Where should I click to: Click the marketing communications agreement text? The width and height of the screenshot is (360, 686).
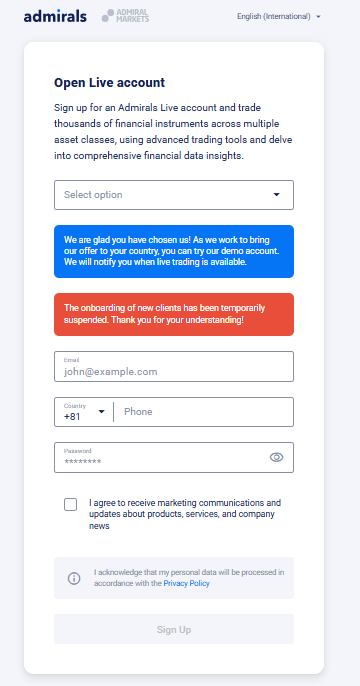185,514
